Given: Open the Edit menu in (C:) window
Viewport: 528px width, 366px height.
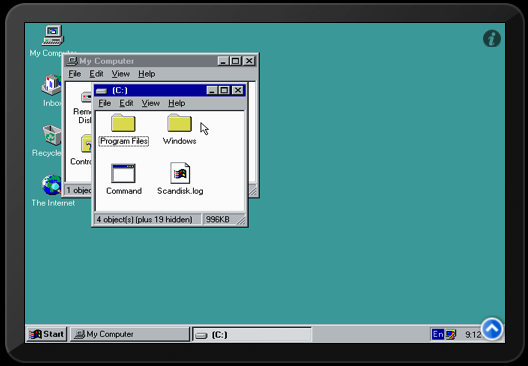Looking at the screenshot, I should 126,103.
